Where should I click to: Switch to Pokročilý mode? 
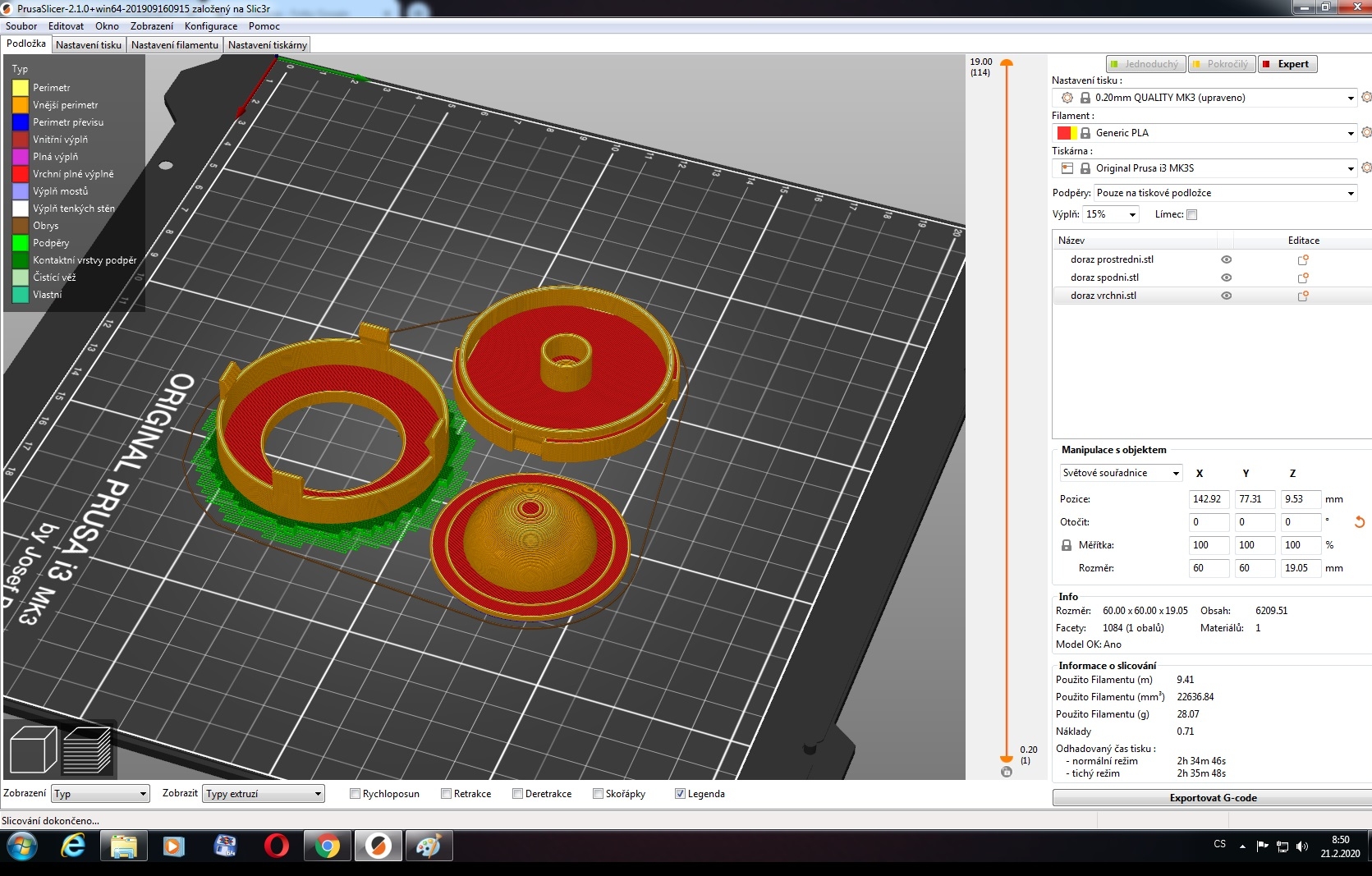tap(1221, 64)
